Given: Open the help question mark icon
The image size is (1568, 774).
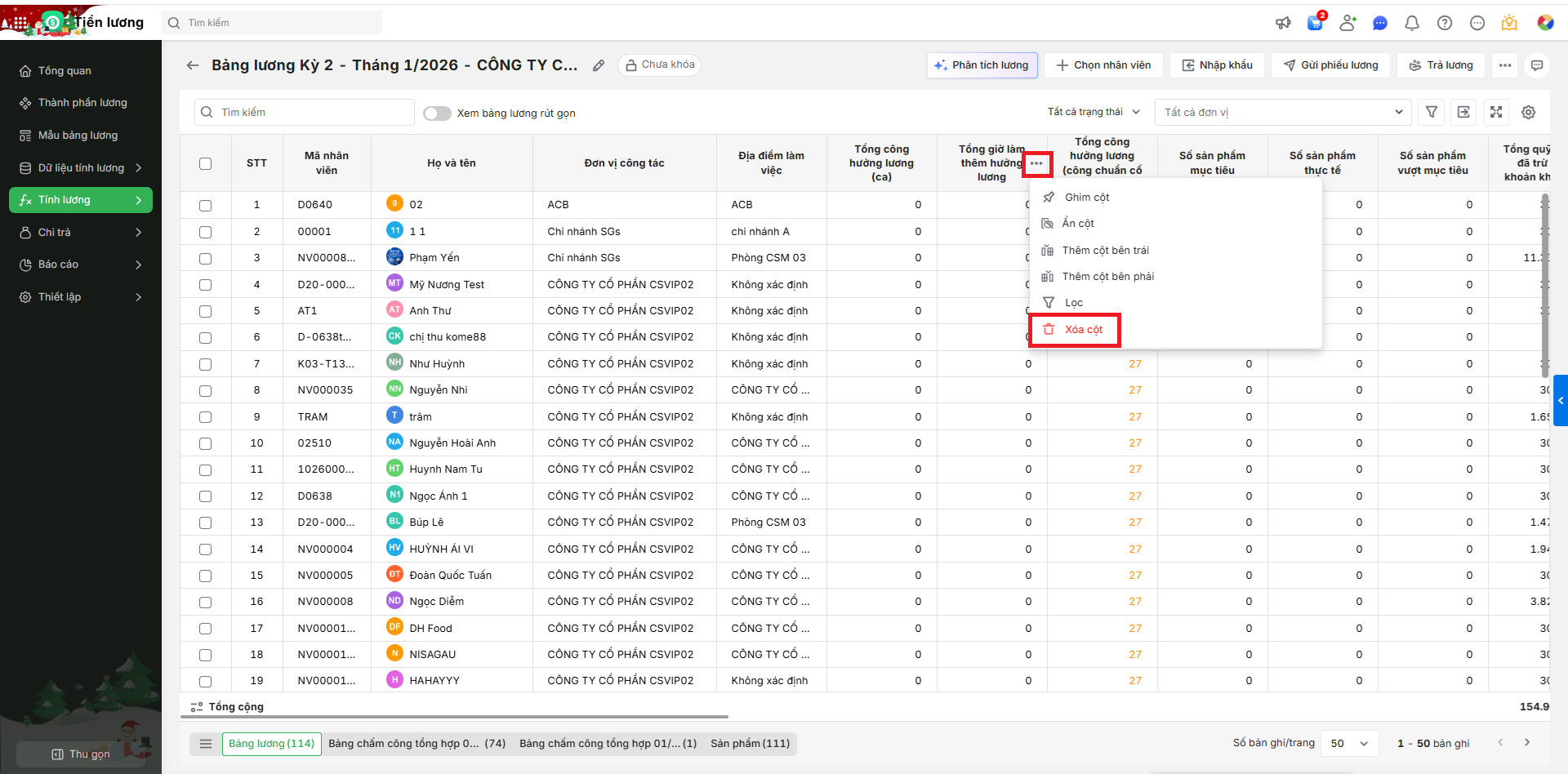Looking at the screenshot, I should 1444,23.
